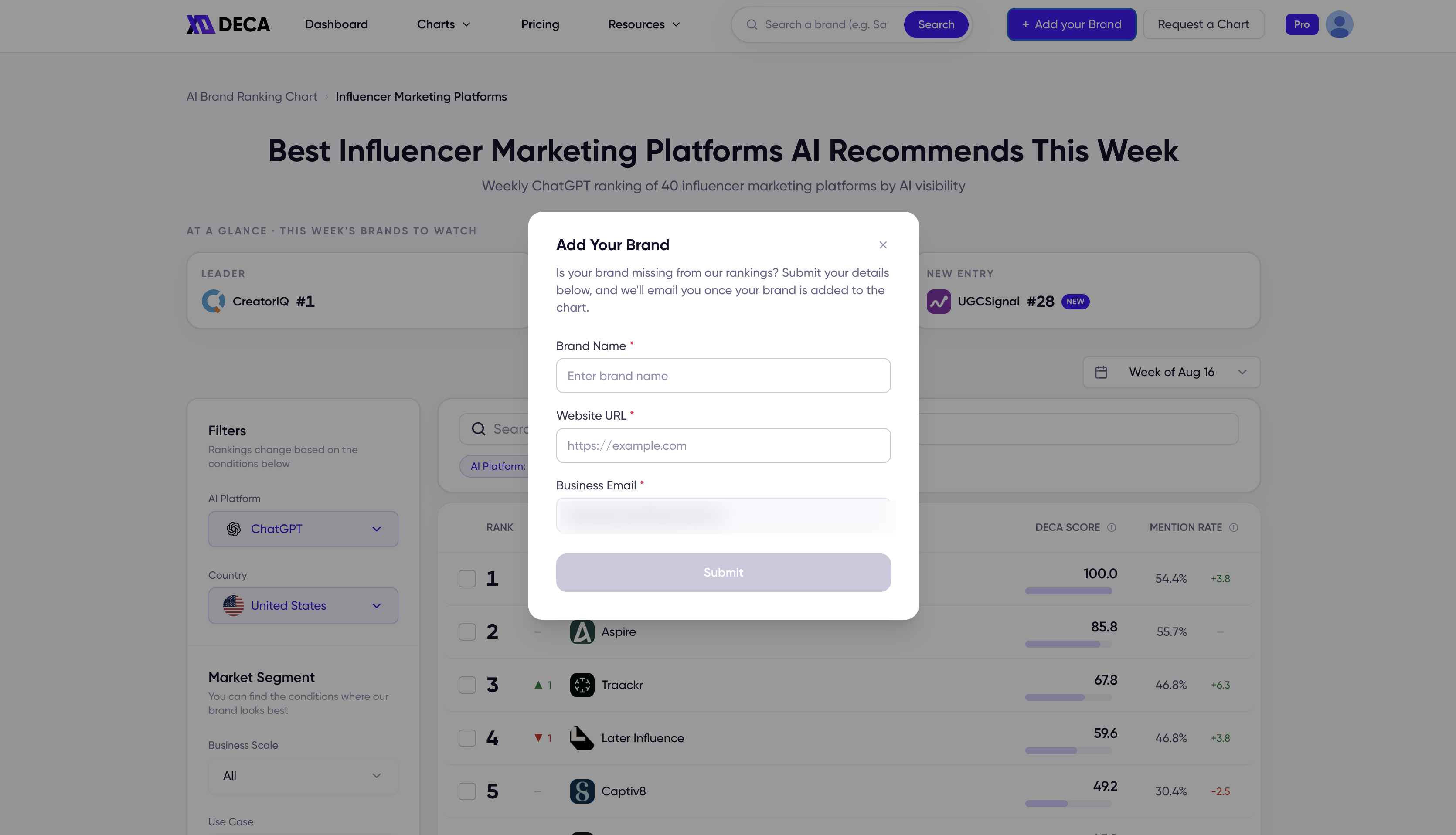Click the header search a brand field
The image size is (1456, 835).
(826, 25)
